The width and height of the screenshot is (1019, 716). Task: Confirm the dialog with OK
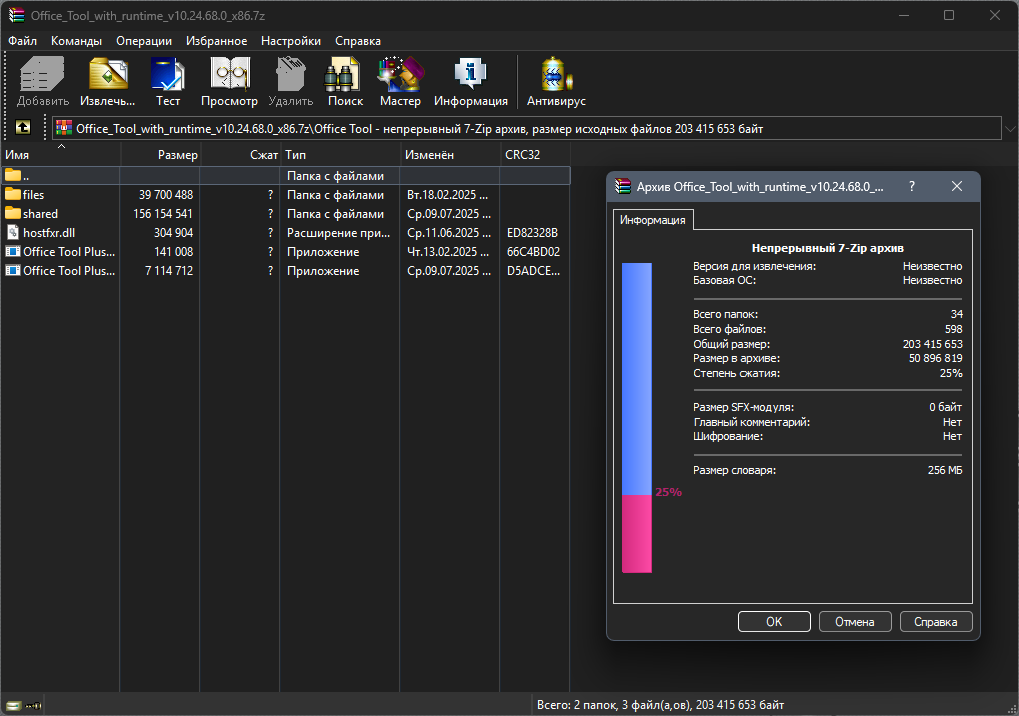pyautogui.click(x=774, y=621)
